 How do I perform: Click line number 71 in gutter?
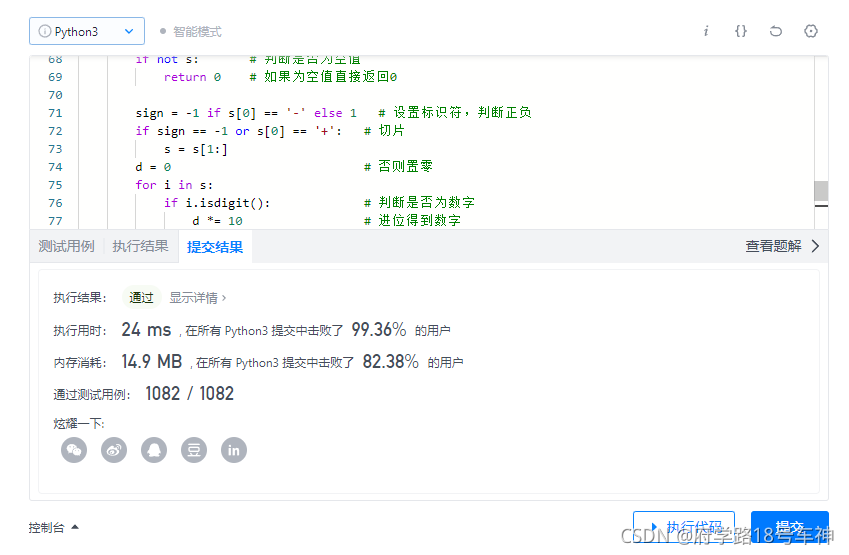tap(55, 113)
